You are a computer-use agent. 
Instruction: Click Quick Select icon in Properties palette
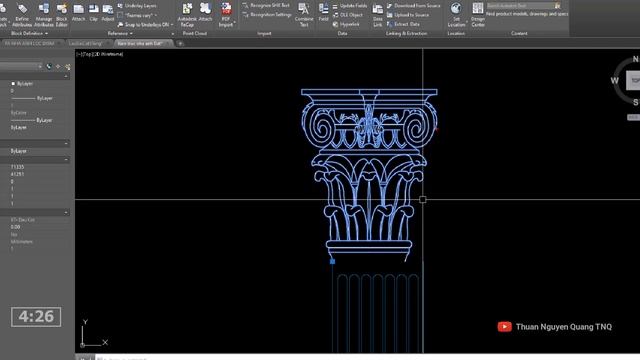pos(67,66)
